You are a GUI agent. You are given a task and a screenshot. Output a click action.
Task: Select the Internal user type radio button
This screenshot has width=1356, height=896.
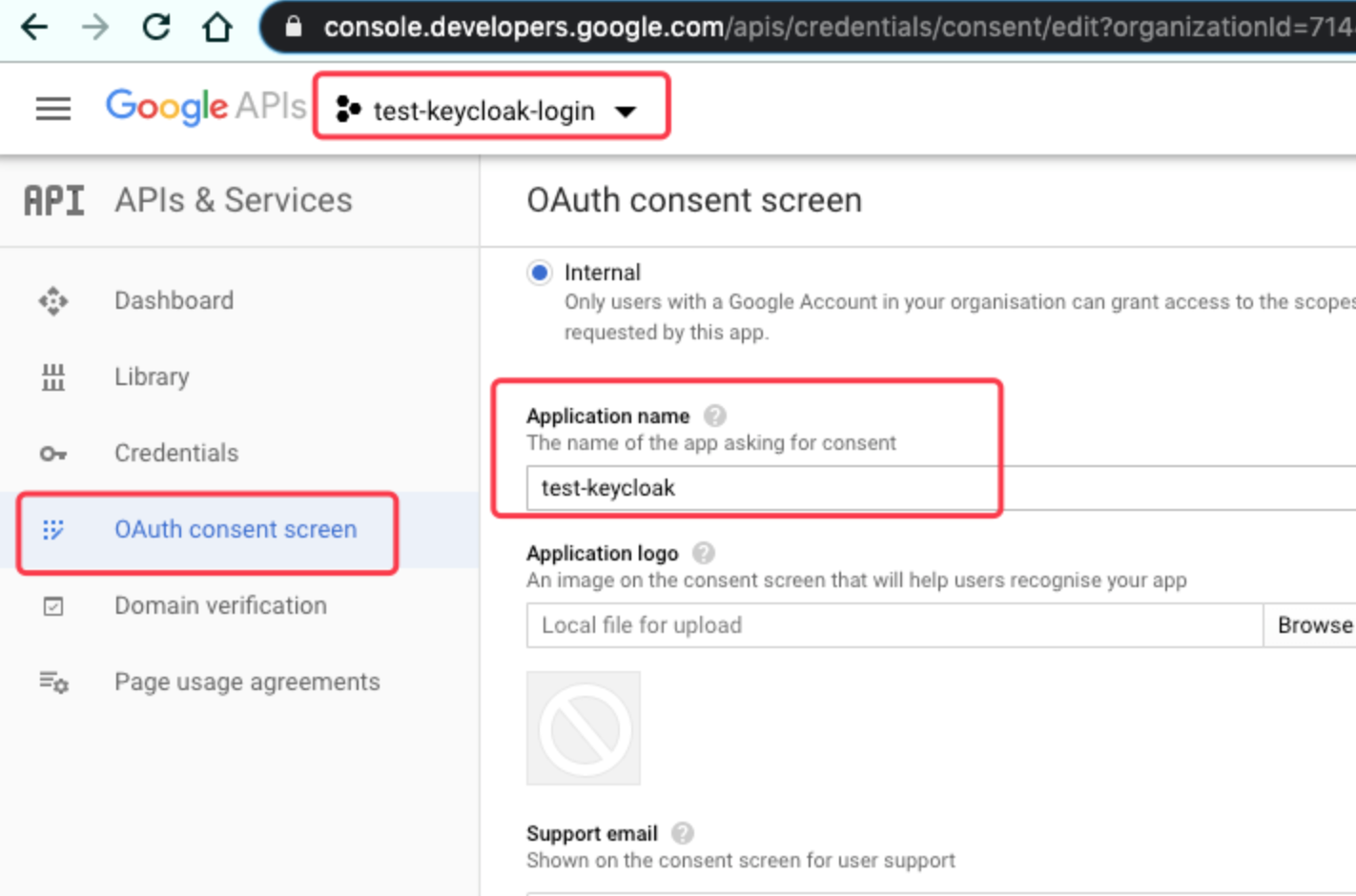point(539,272)
